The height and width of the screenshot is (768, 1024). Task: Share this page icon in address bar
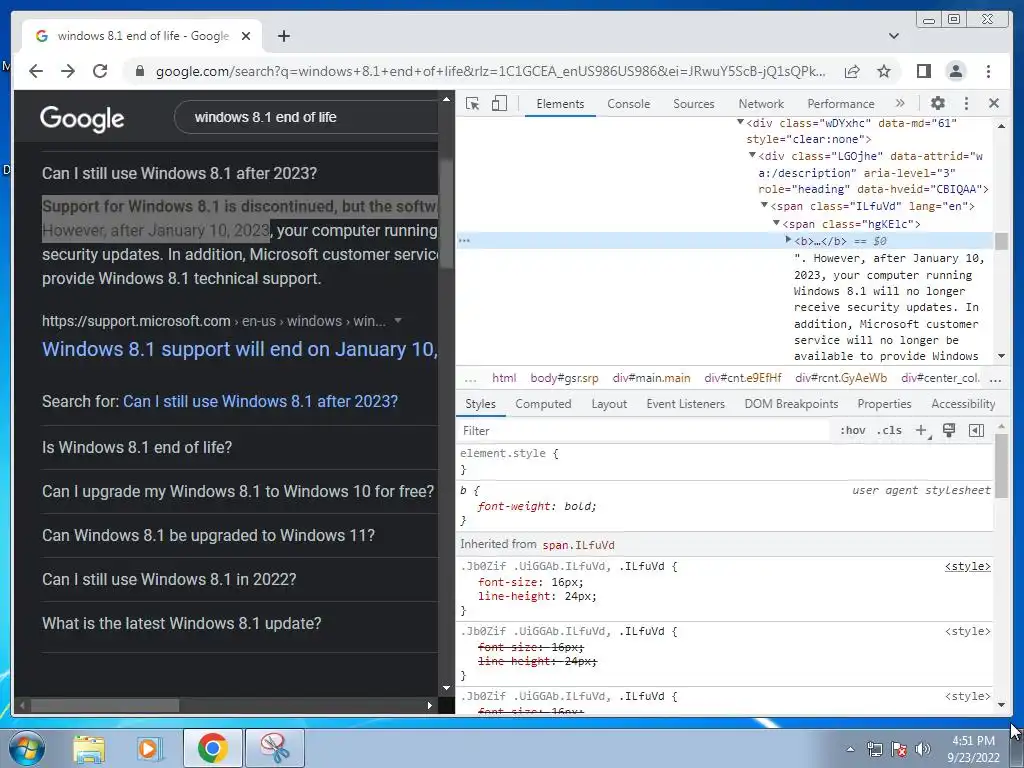pos(852,71)
